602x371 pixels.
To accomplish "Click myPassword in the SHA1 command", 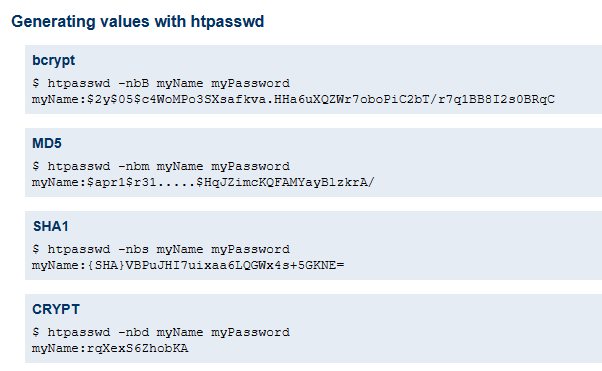I will (x=251, y=249).
